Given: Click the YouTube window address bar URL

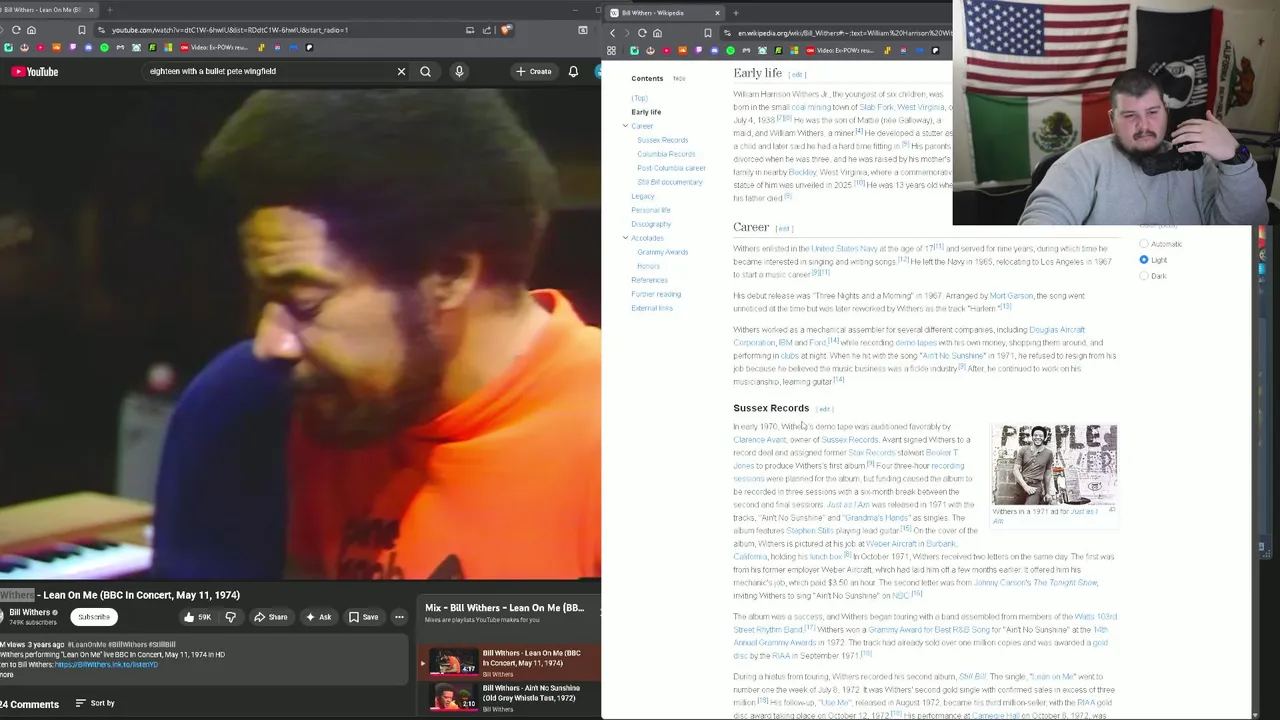Looking at the screenshot, I should [x=230, y=30].
